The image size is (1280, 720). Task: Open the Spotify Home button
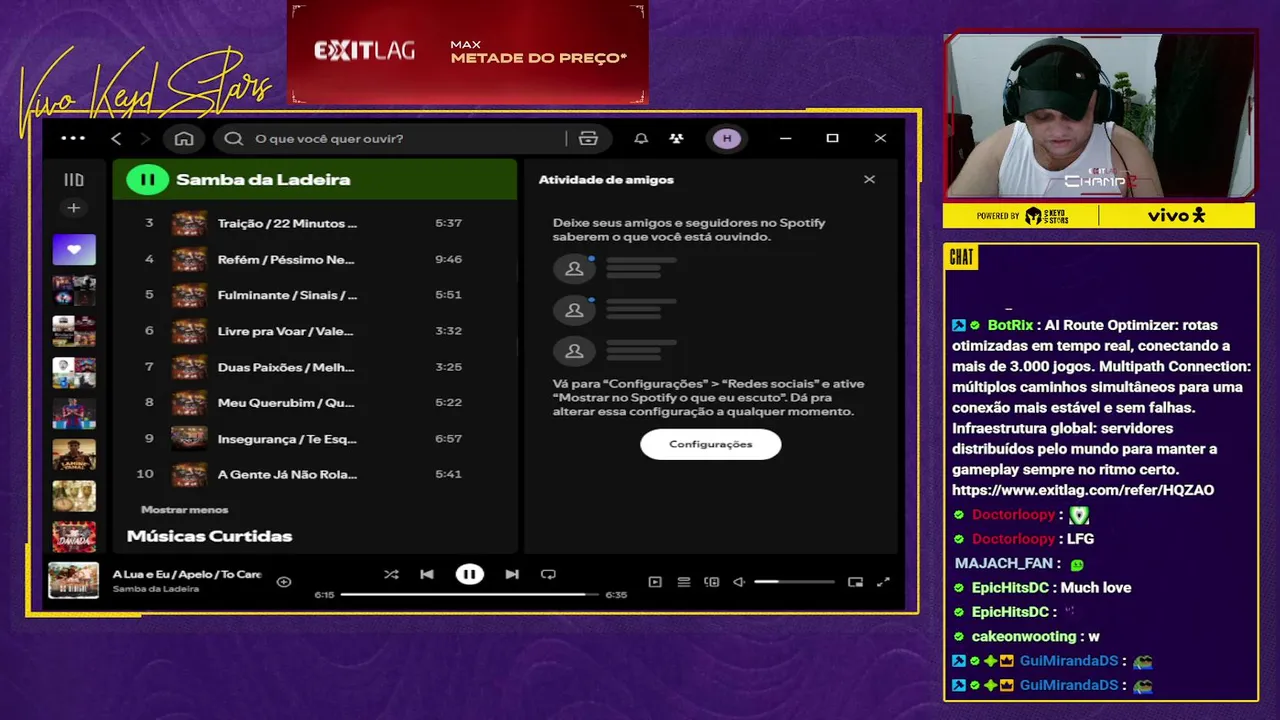(184, 138)
